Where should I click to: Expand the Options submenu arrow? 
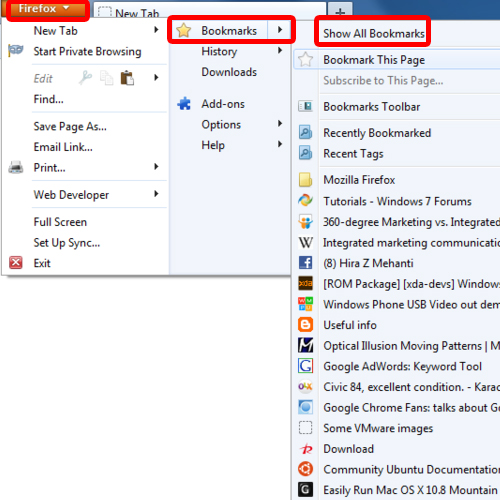(280, 124)
